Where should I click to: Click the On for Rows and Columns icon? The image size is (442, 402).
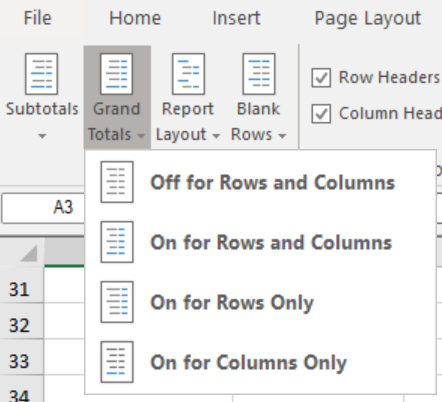[117, 242]
